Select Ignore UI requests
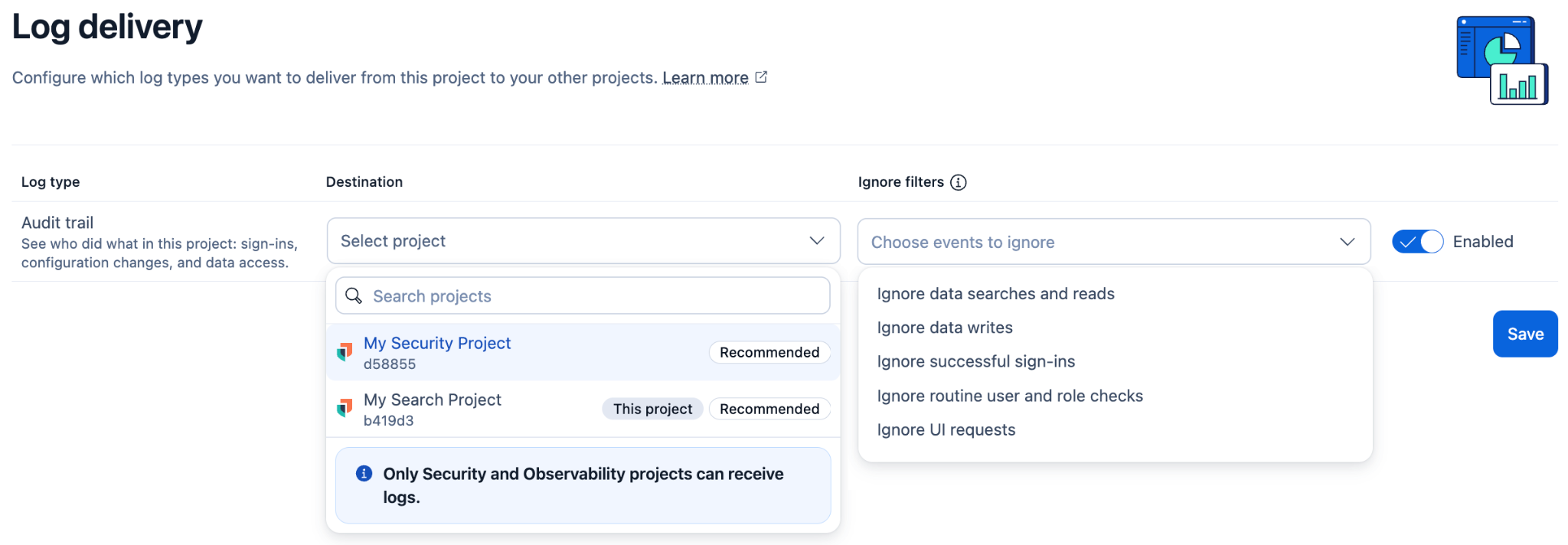 tap(946, 429)
